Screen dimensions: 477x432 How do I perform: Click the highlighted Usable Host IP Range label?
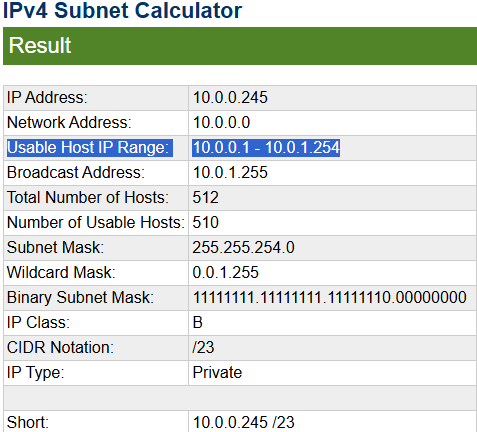(x=90, y=148)
